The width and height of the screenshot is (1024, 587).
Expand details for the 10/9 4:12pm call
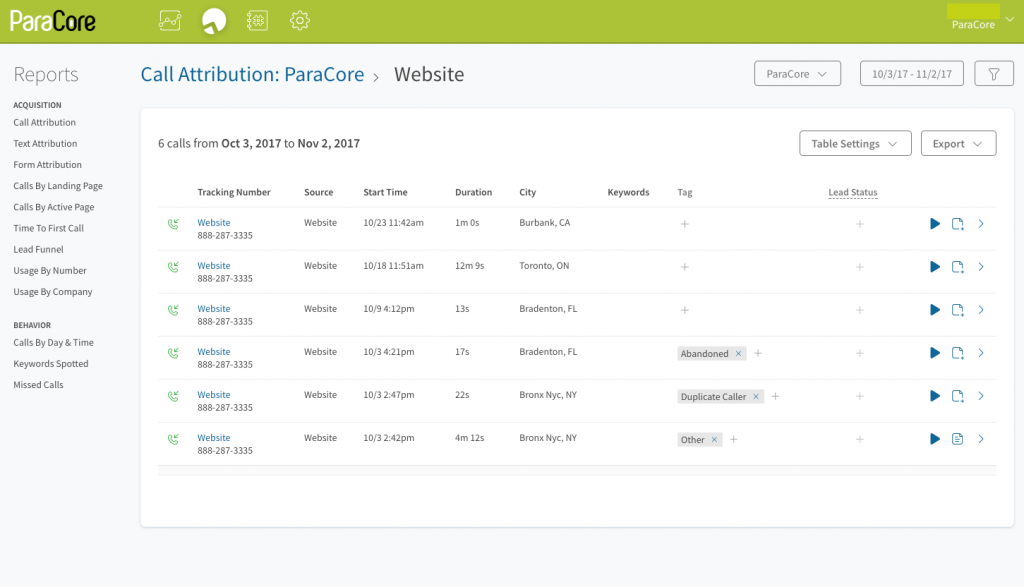pyautogui.click(x=981, y=310)
